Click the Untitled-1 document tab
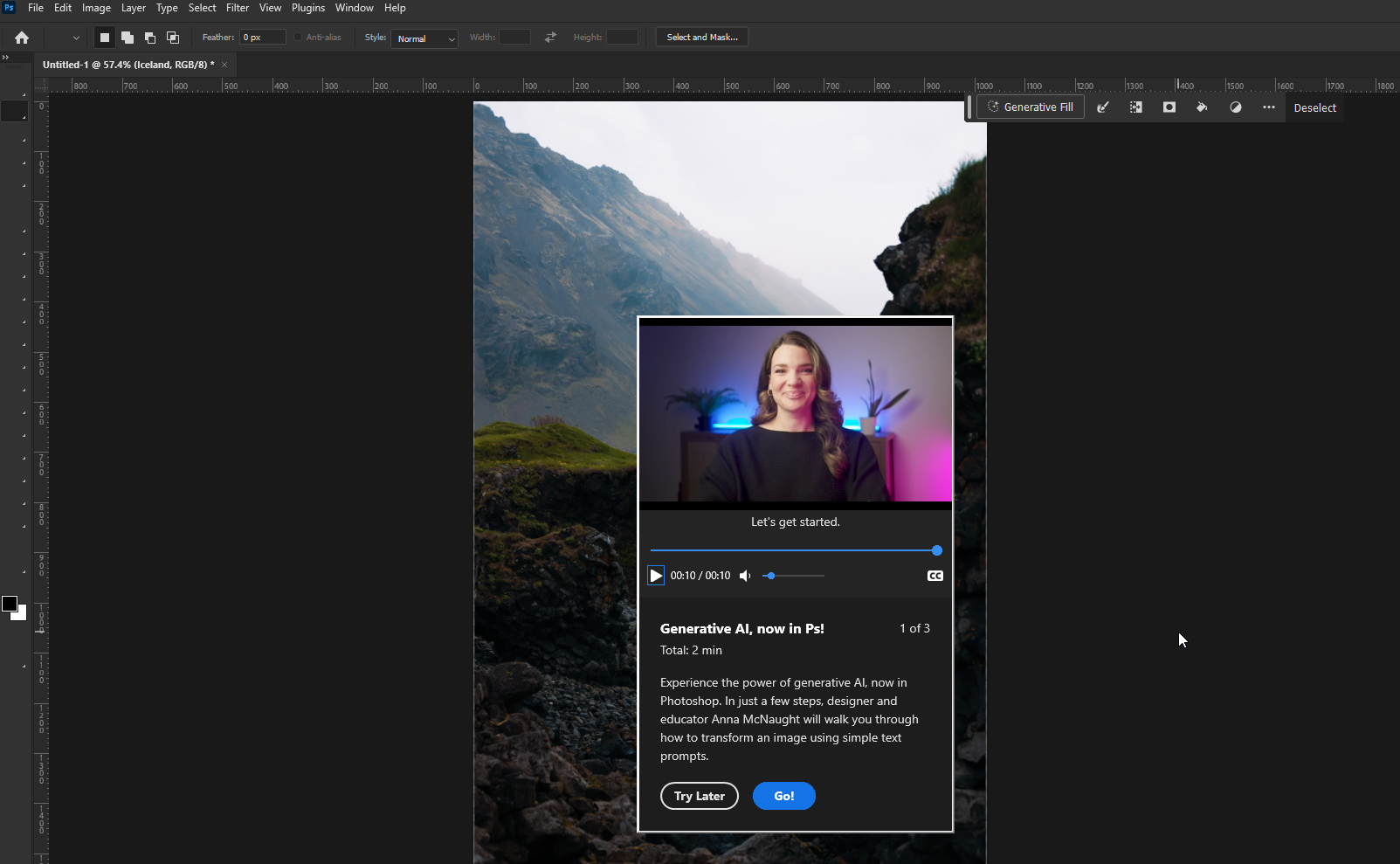The height and width of the screenshot is (864, 1400). 127,64
